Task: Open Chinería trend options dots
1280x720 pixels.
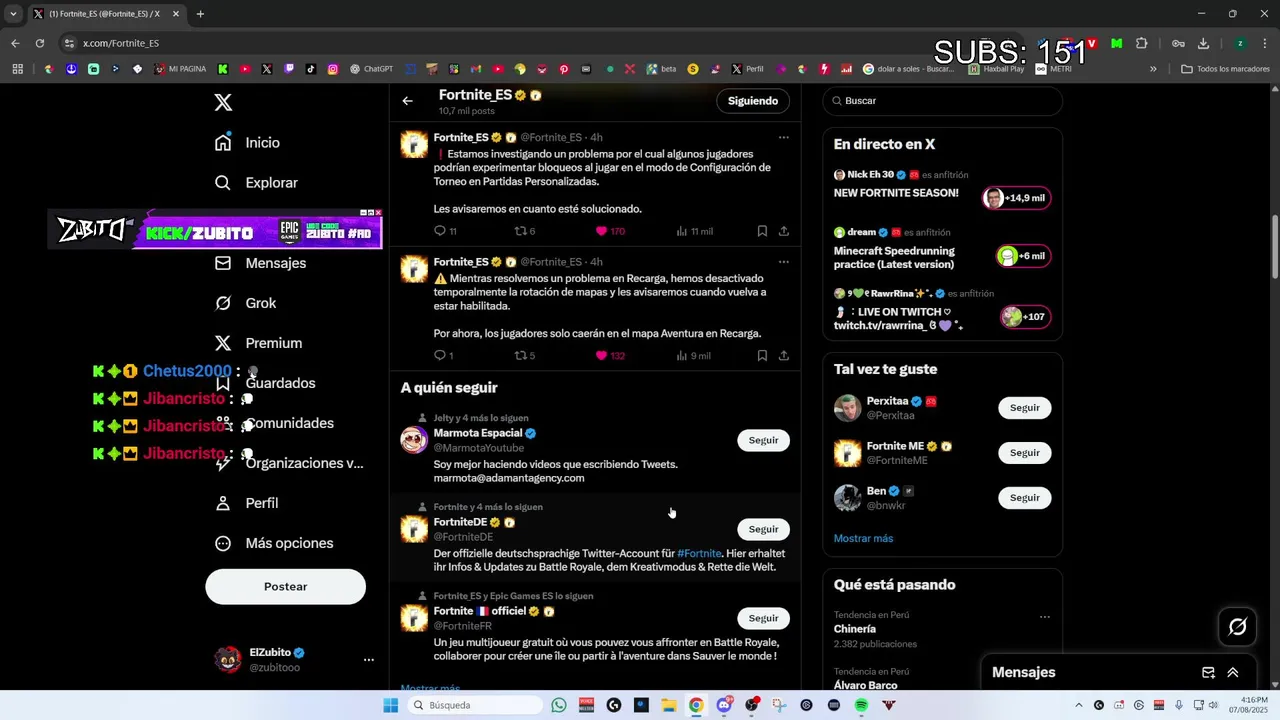Action: pyautogui.click(x=1044, y=617)
